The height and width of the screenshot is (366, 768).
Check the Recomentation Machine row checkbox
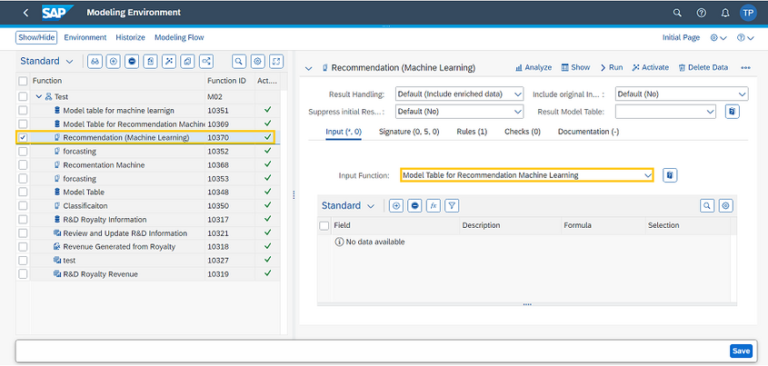23,165
